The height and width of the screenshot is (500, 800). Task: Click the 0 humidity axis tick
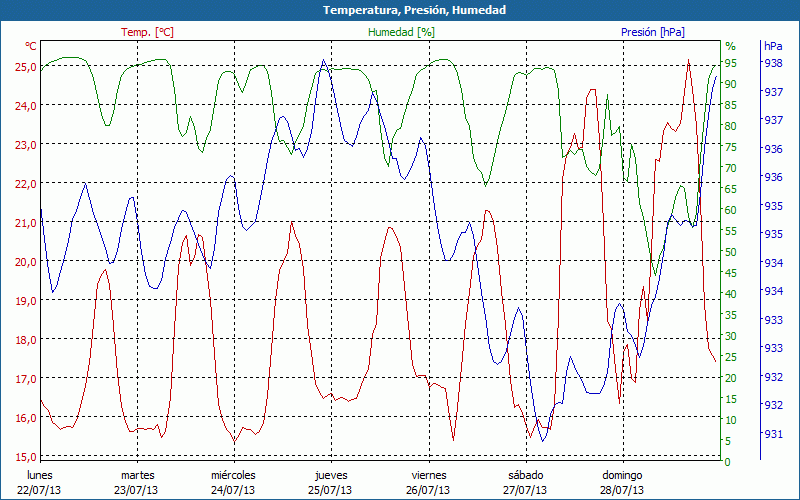(x=728, y=461)
